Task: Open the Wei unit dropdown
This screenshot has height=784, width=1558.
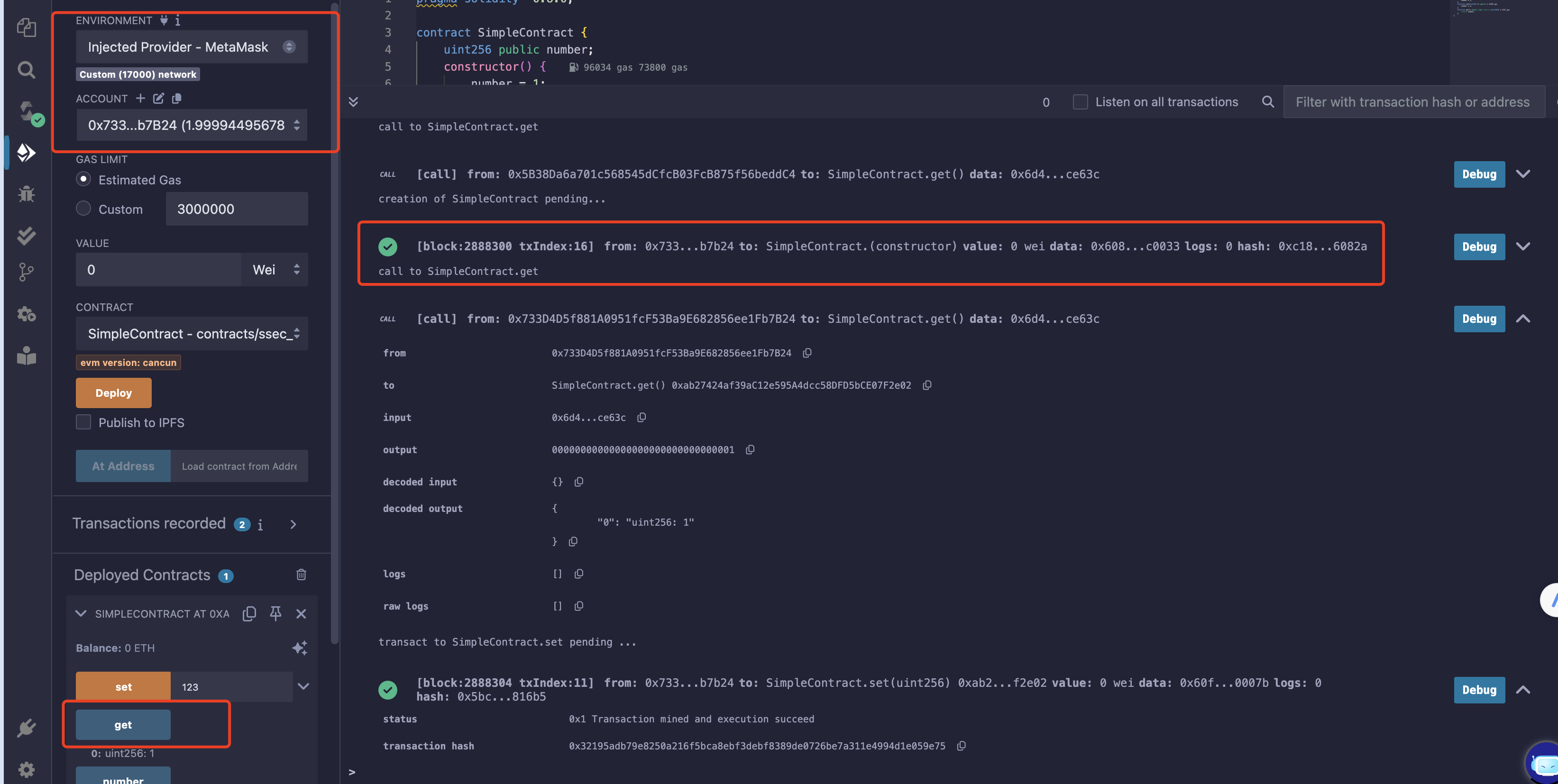Action: click(275, 270)
